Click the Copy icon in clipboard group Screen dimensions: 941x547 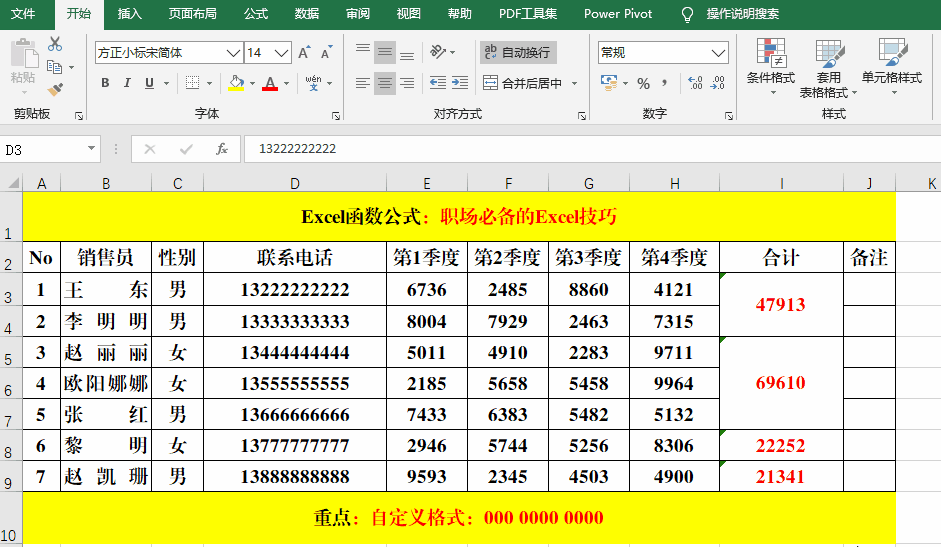pyautogui.click(x=55, y=67)
